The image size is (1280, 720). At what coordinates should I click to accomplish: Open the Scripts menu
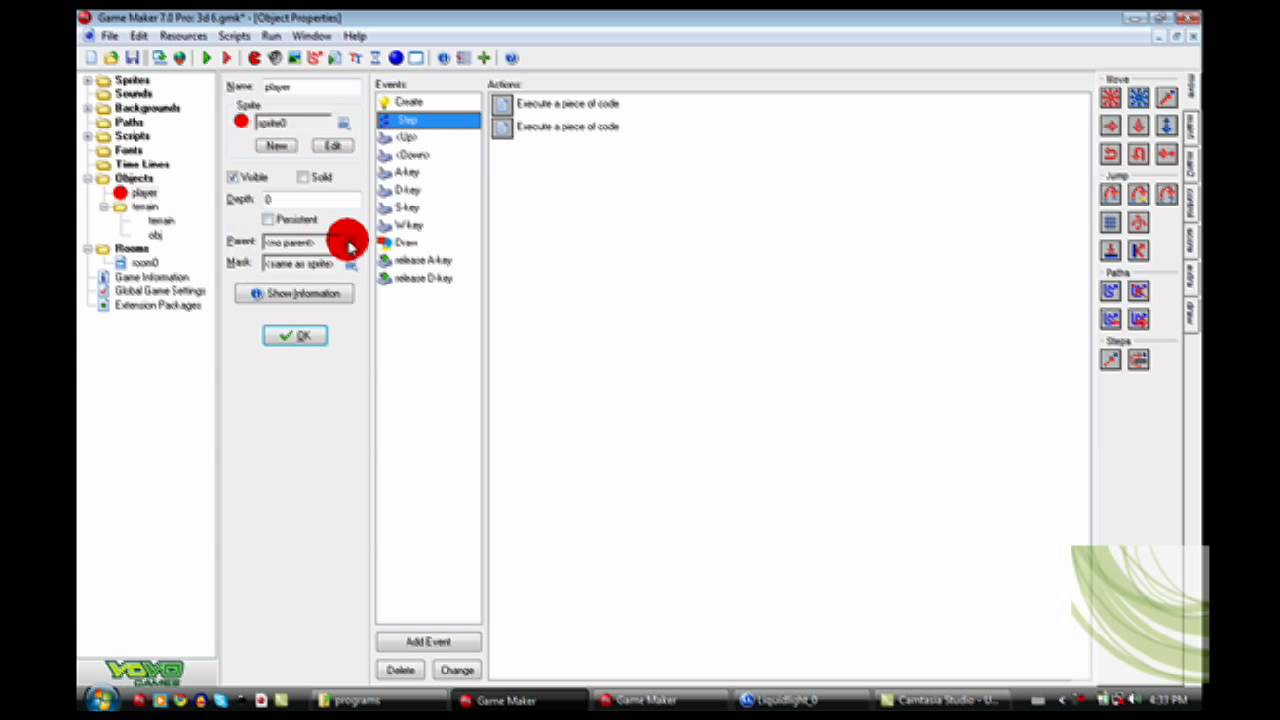point(234,36)
